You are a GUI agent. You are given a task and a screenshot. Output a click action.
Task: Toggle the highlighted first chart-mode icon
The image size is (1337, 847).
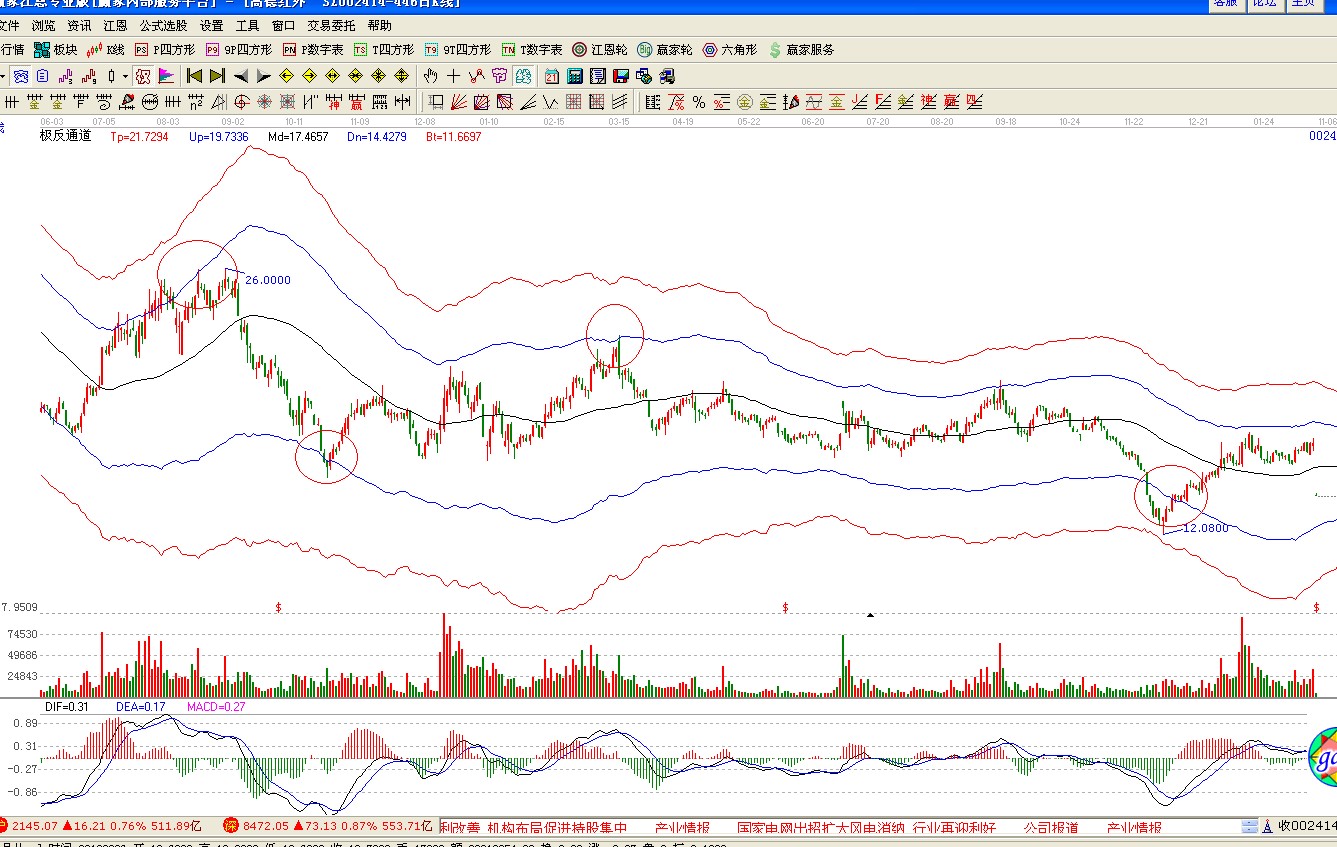21,76
